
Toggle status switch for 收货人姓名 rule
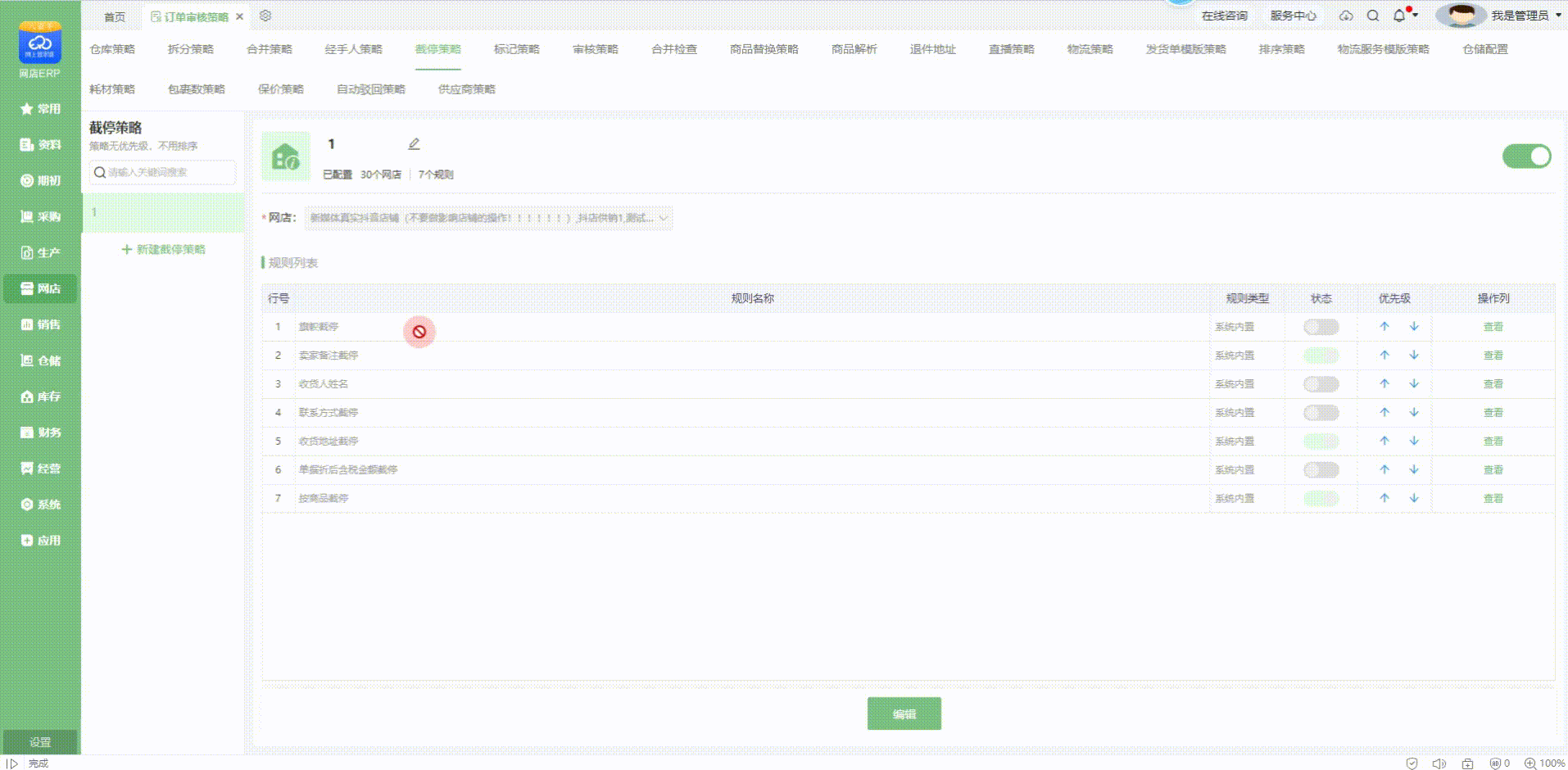tap(1321, 384)
